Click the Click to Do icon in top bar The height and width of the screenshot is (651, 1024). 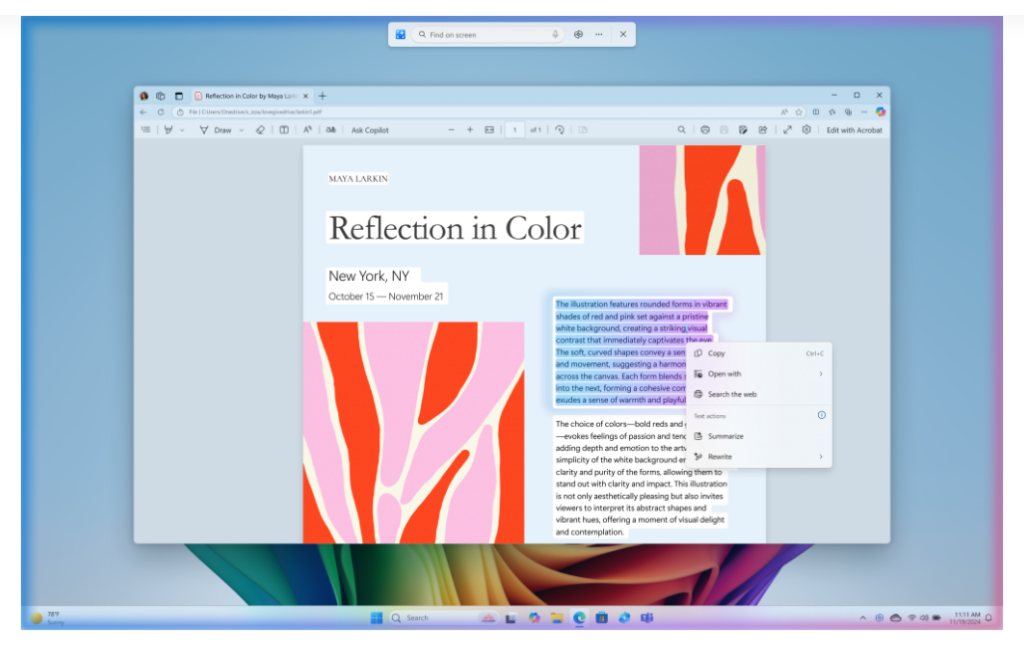click(400, 34)
